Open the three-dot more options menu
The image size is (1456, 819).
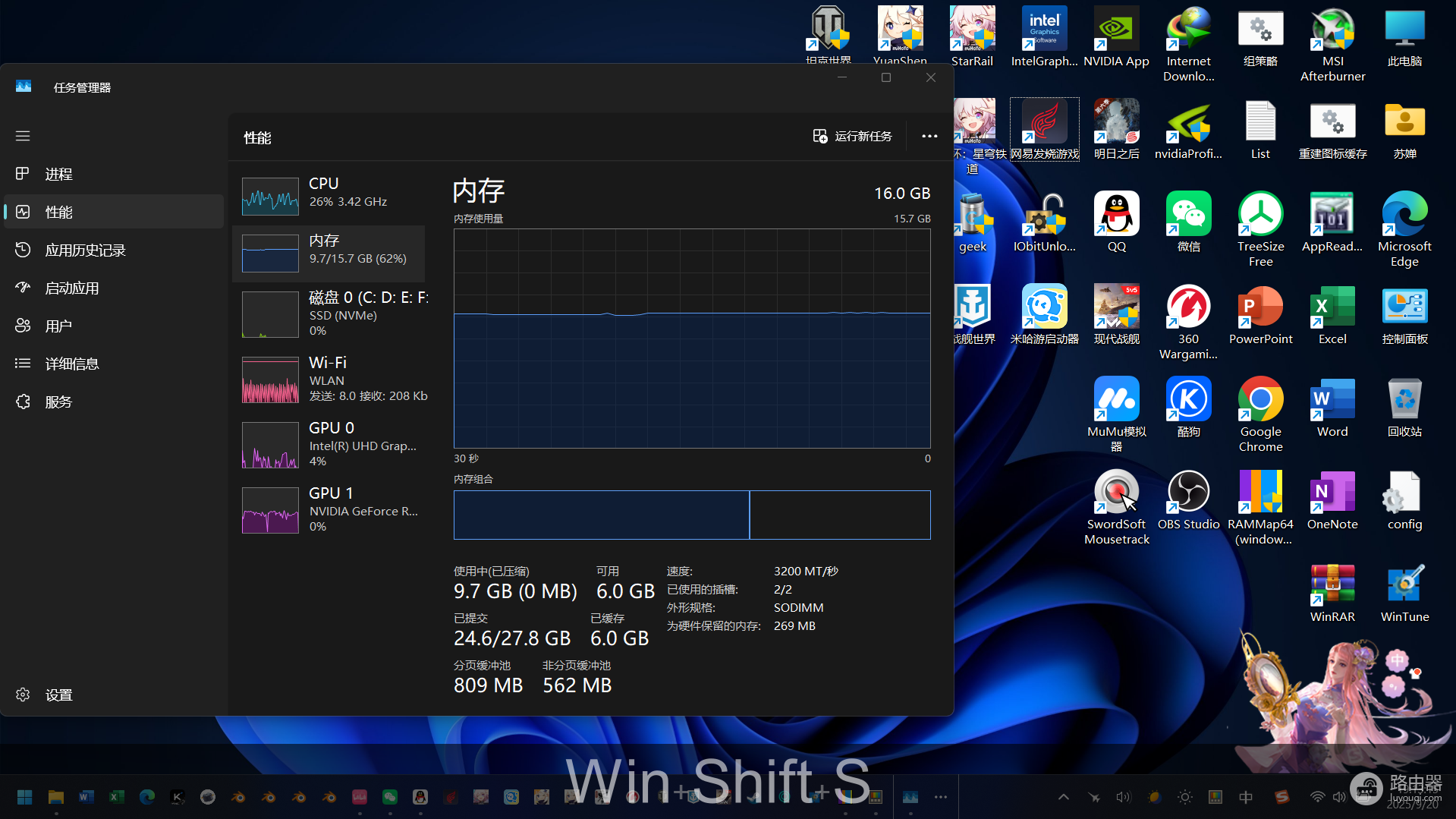(x=929, y=136)
